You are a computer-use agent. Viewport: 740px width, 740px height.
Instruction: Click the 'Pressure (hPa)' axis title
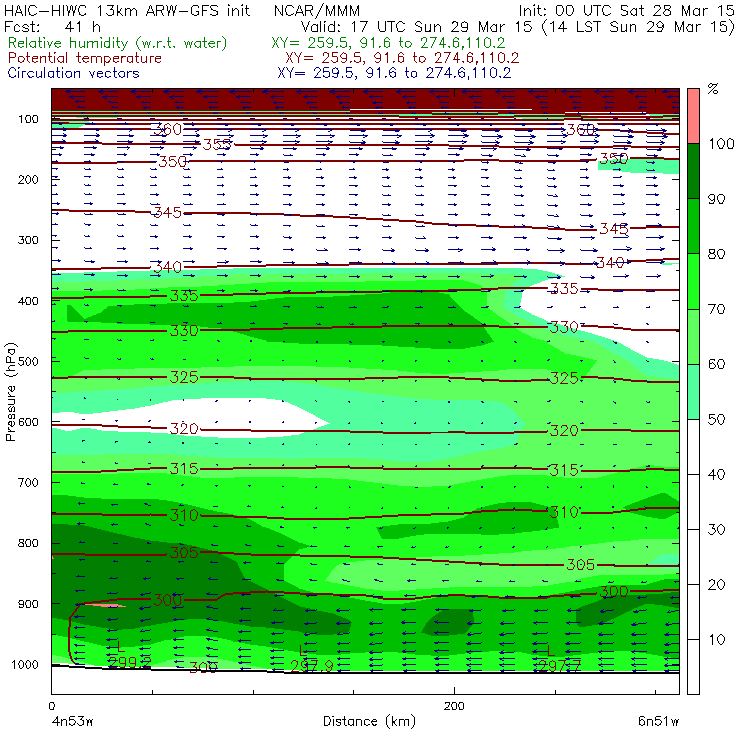click(10, 392)
